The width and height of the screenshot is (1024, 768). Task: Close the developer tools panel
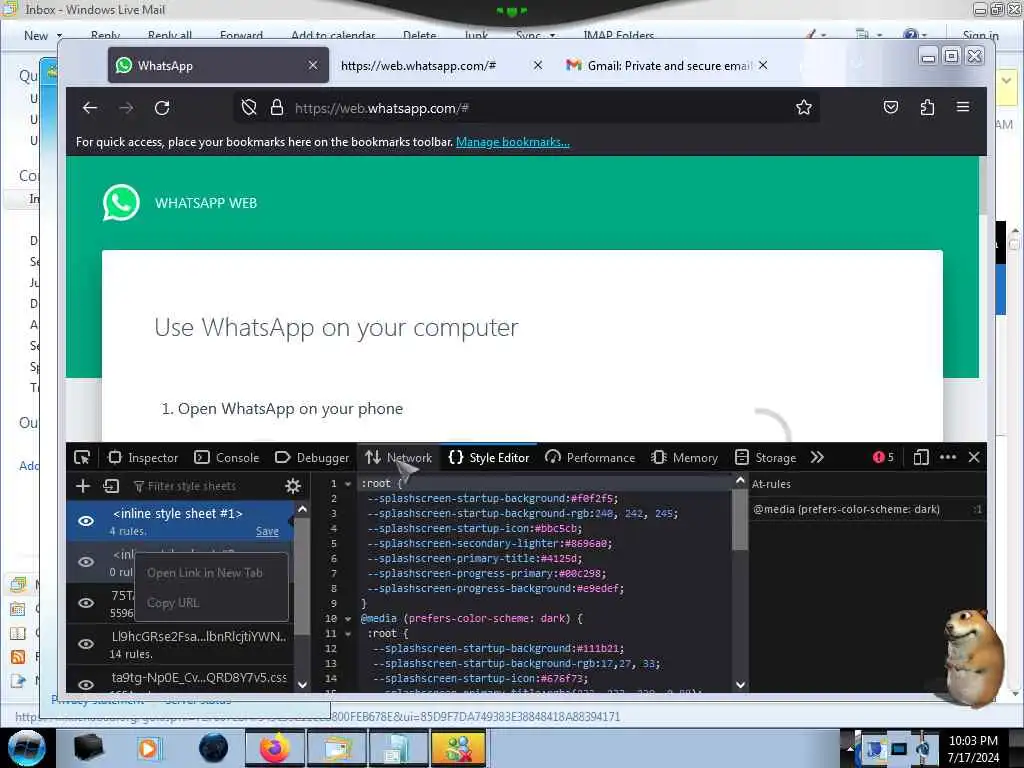click(974, 457)
